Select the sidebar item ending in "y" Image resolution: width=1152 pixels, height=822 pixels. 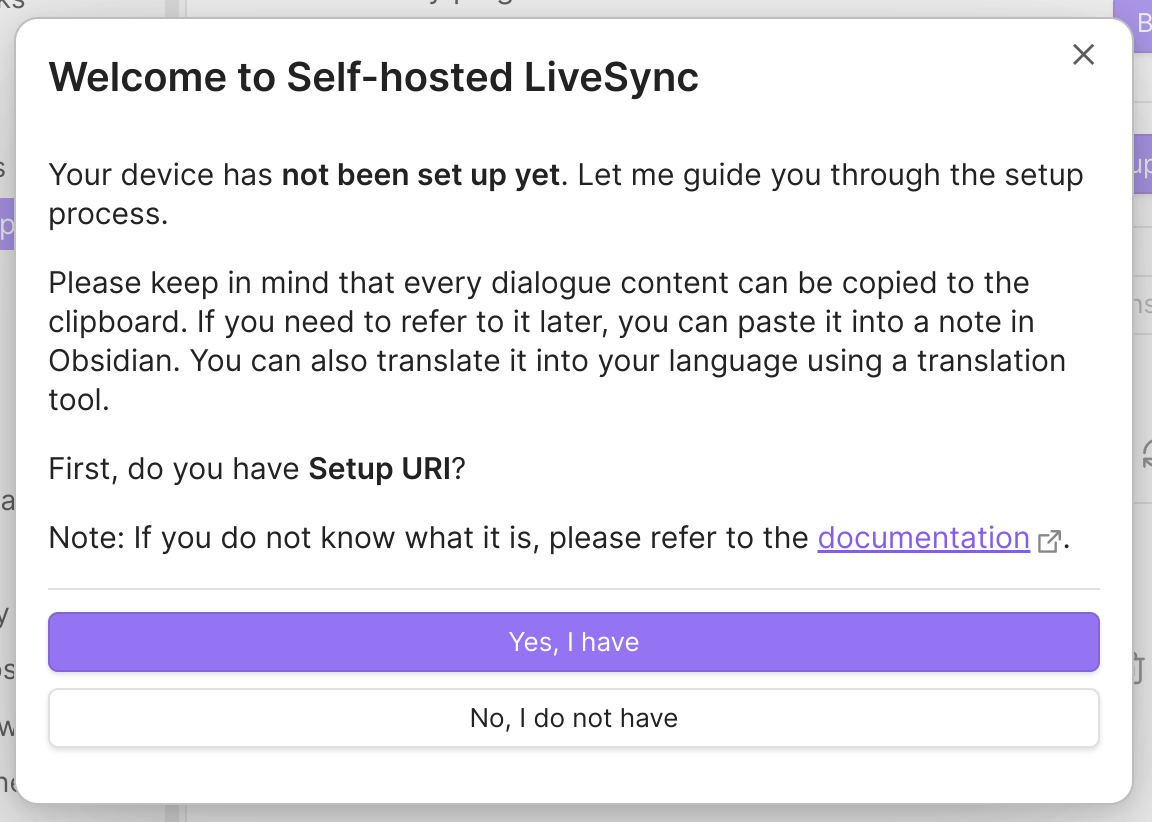[5, 615]
